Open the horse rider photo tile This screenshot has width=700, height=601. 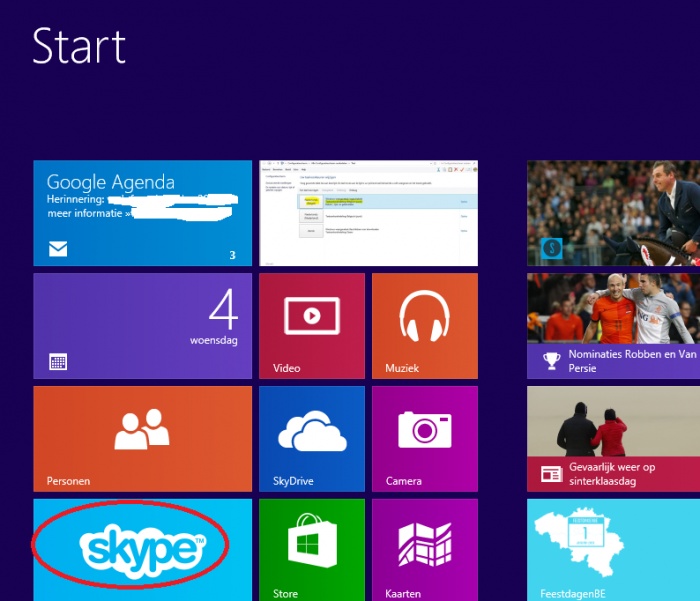pos(613,213)
